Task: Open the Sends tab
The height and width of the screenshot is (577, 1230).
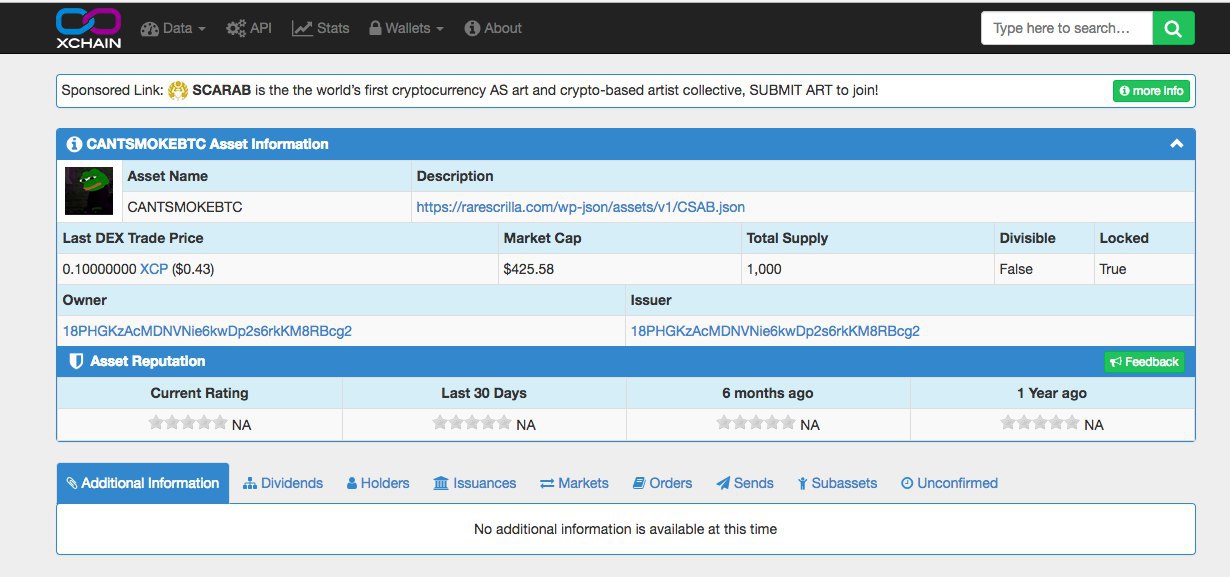Action: [x=745, y=483]
